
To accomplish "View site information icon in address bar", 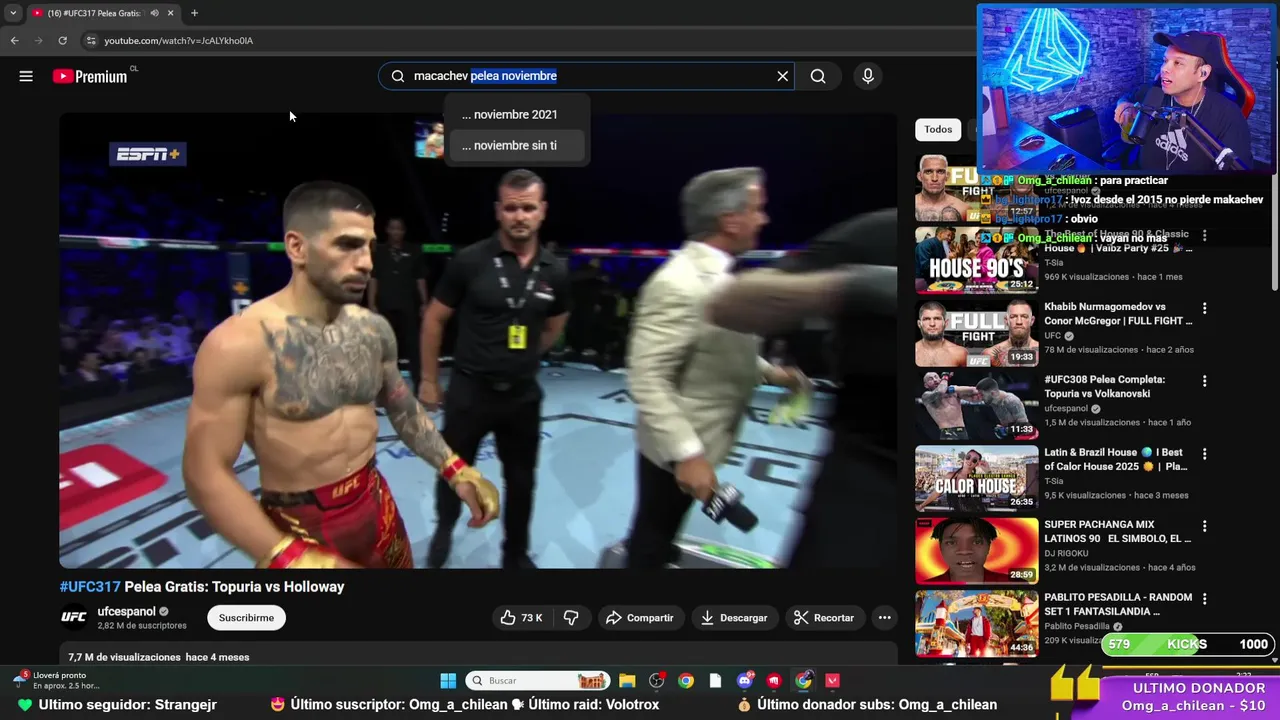I will 90,41.
